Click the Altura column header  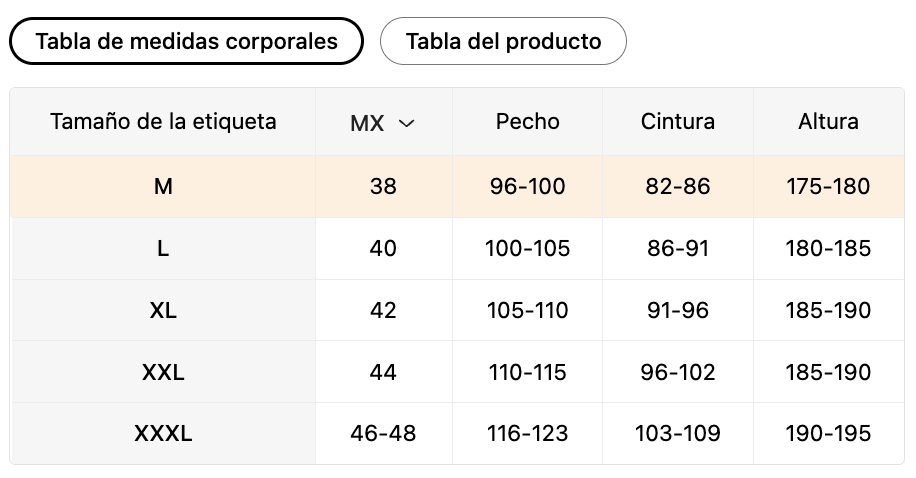pyautogui.click(x=828, y=122)
